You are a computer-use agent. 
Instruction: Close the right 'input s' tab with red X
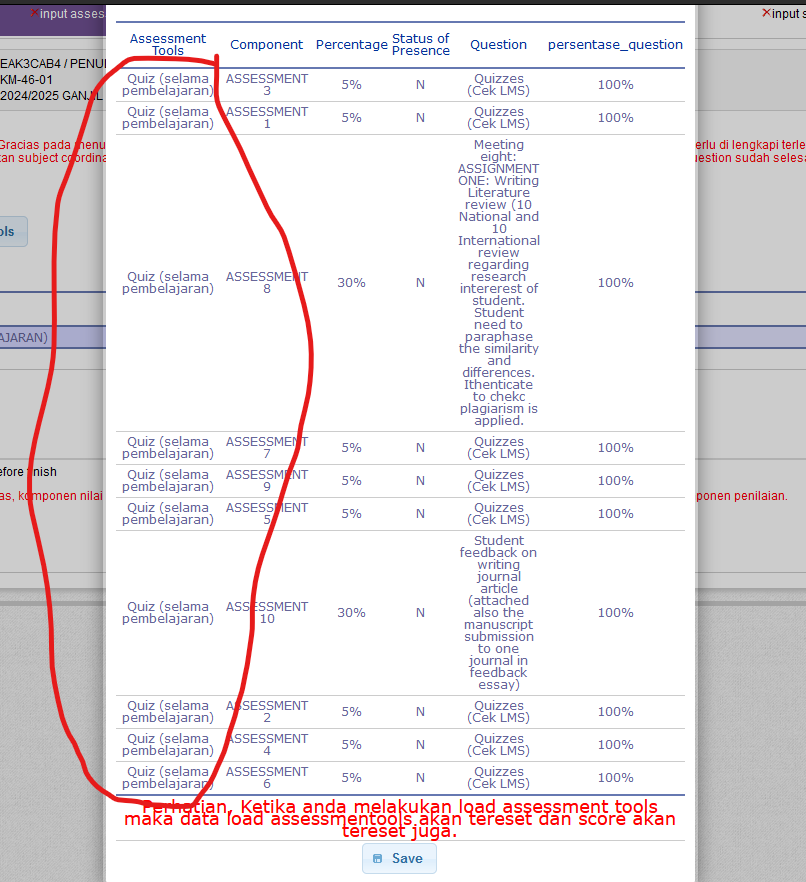point(766,13)
